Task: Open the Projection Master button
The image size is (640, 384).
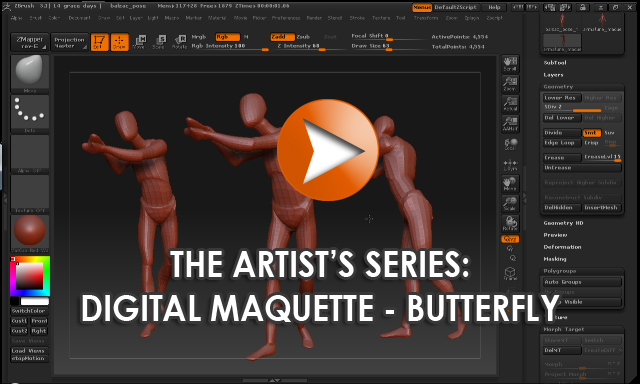Action: [x=69, y=42]
